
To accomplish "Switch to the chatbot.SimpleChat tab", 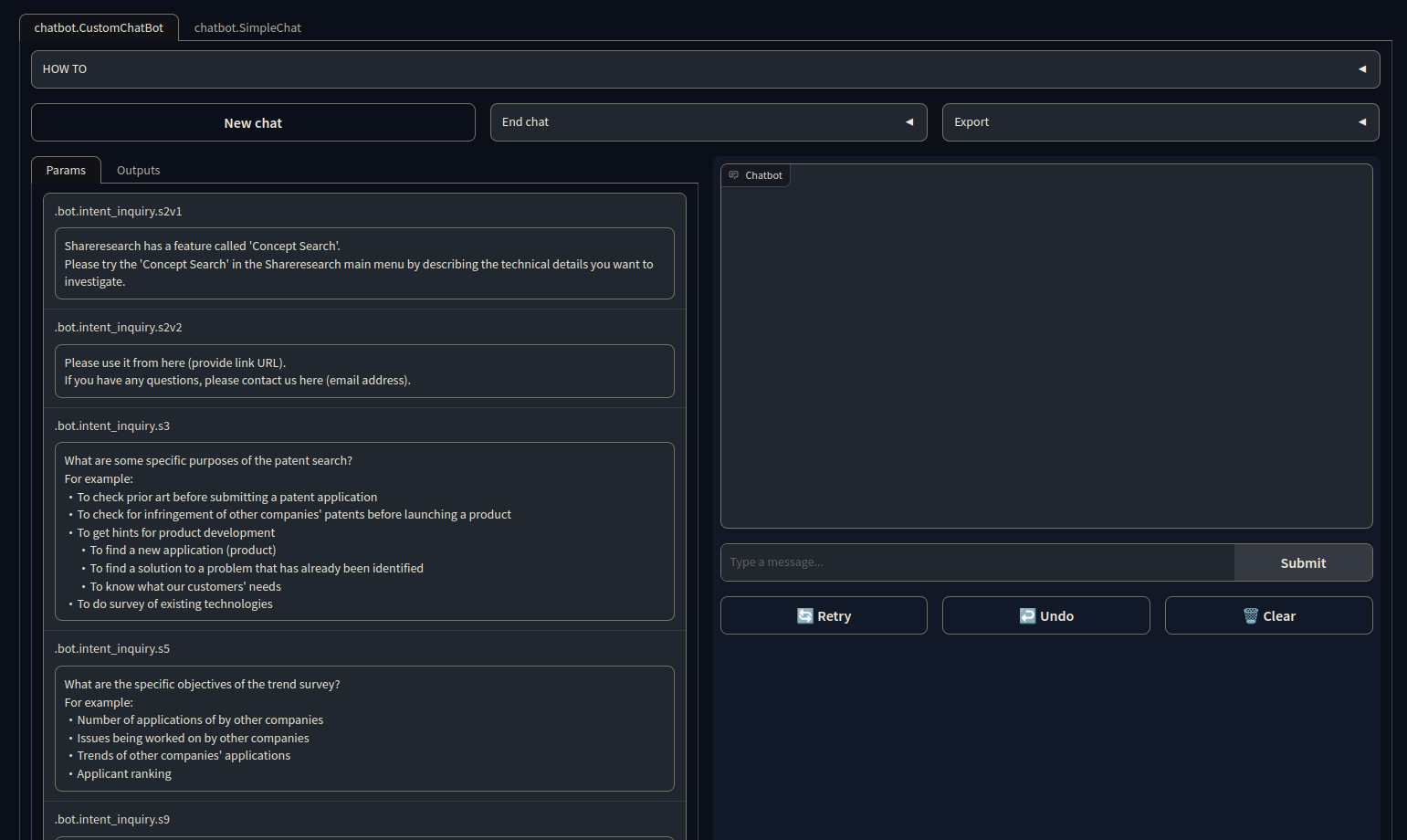I will pos(247,27).
